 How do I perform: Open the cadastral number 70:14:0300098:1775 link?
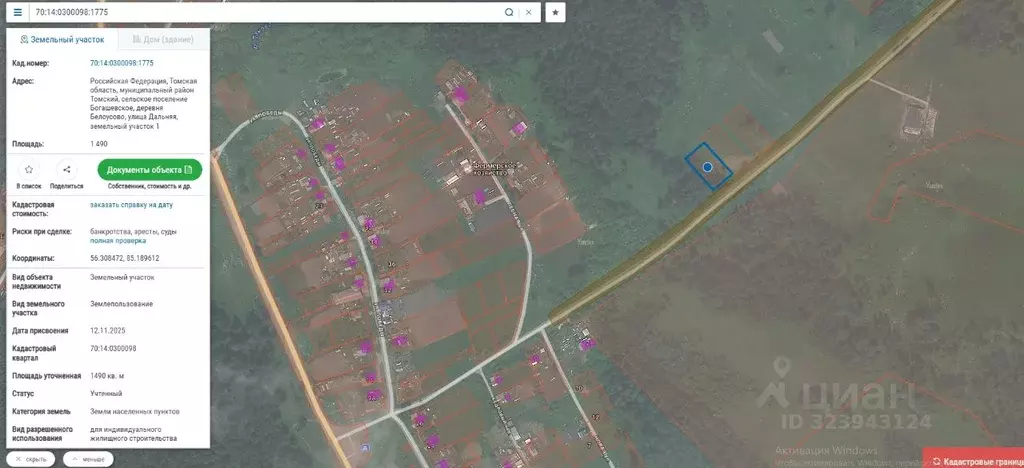point(121,63)
